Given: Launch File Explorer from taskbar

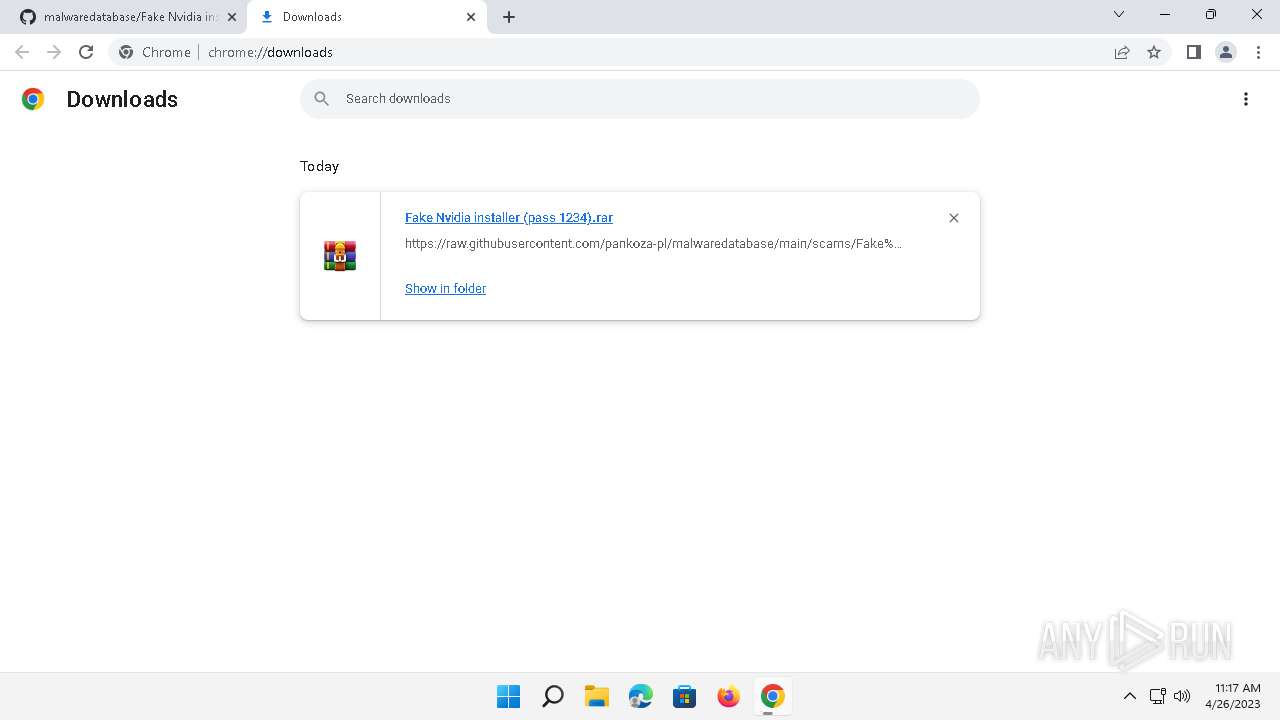Looking at the screenshot, I should point(597,696).
